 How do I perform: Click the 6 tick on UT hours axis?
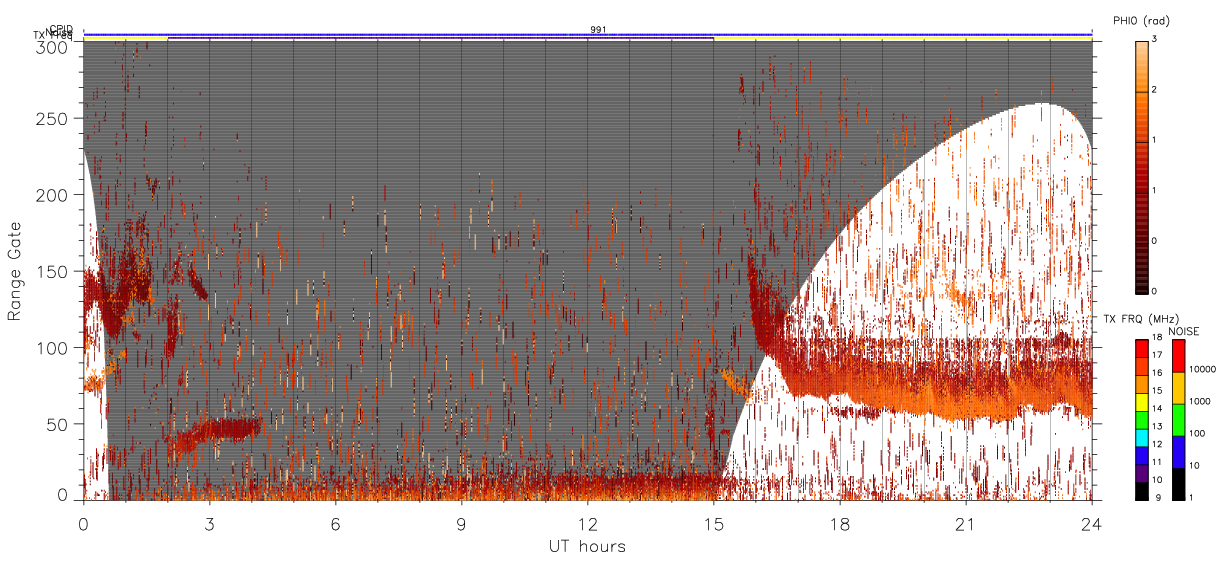click(335, 524)
